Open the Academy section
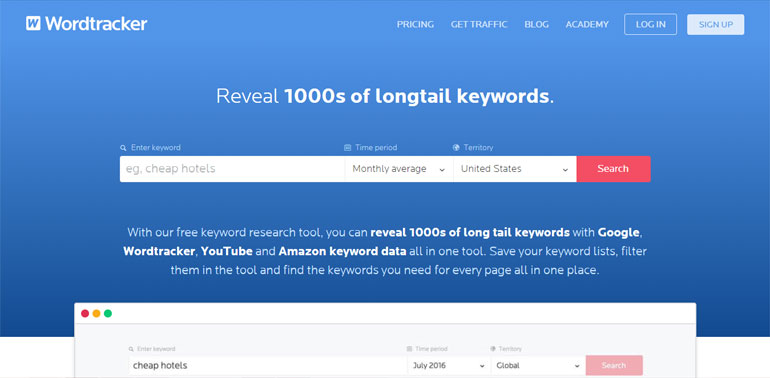Image resolution: width=770 pixels, height=378 pixels. click(587, 25)
